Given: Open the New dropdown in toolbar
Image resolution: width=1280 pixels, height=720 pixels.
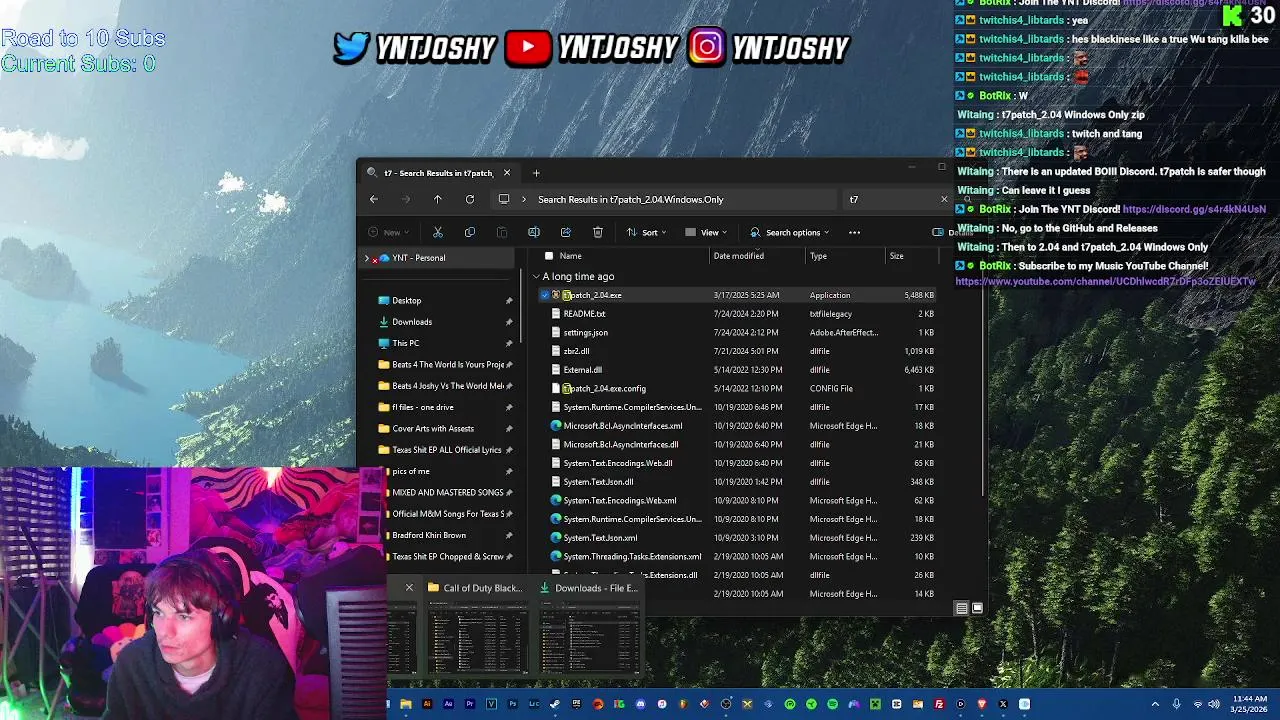Looking at the screenshot, I should tap(389, 232).
